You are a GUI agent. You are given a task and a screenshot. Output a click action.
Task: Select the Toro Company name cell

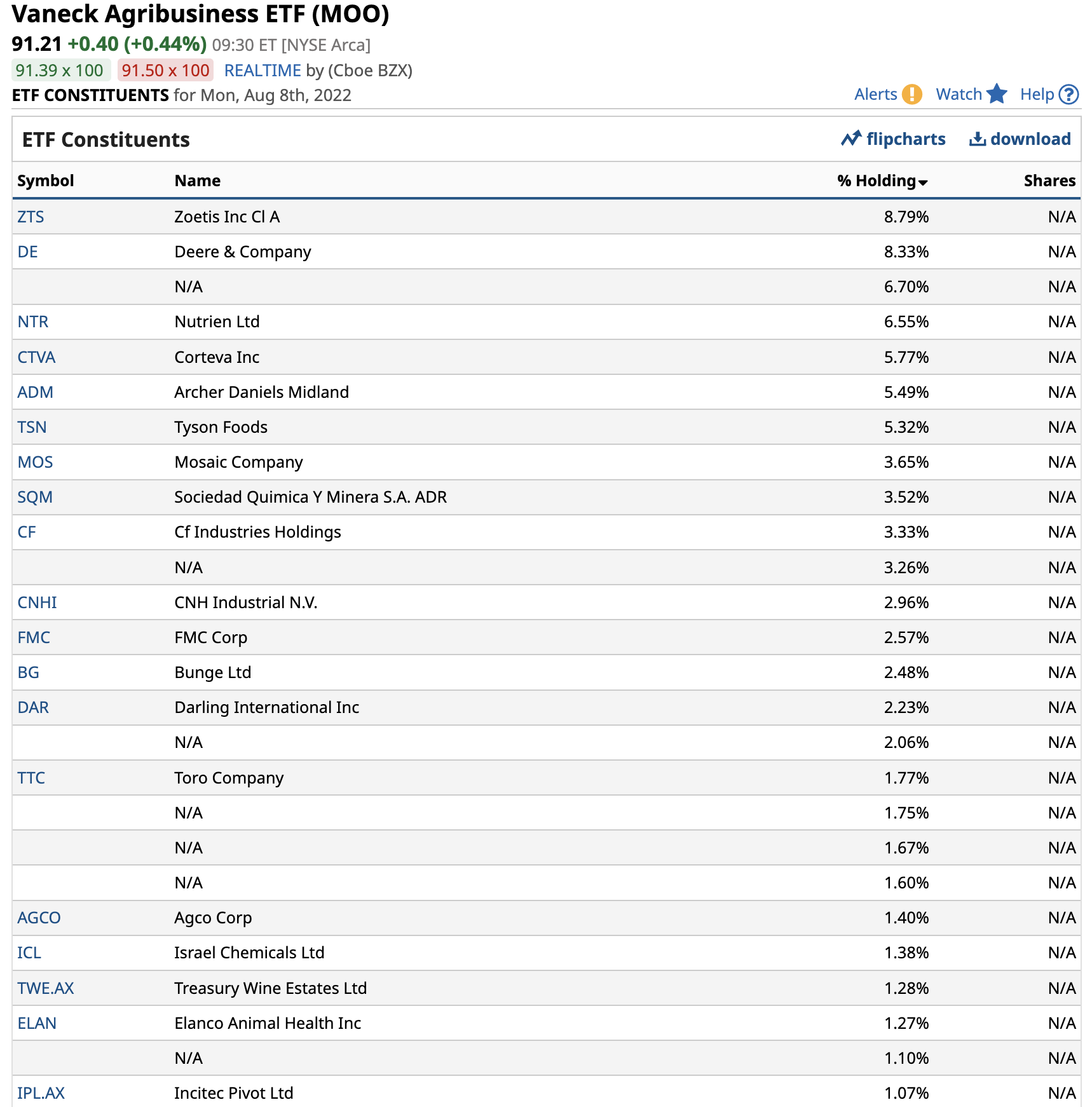[x=229, y=778]
